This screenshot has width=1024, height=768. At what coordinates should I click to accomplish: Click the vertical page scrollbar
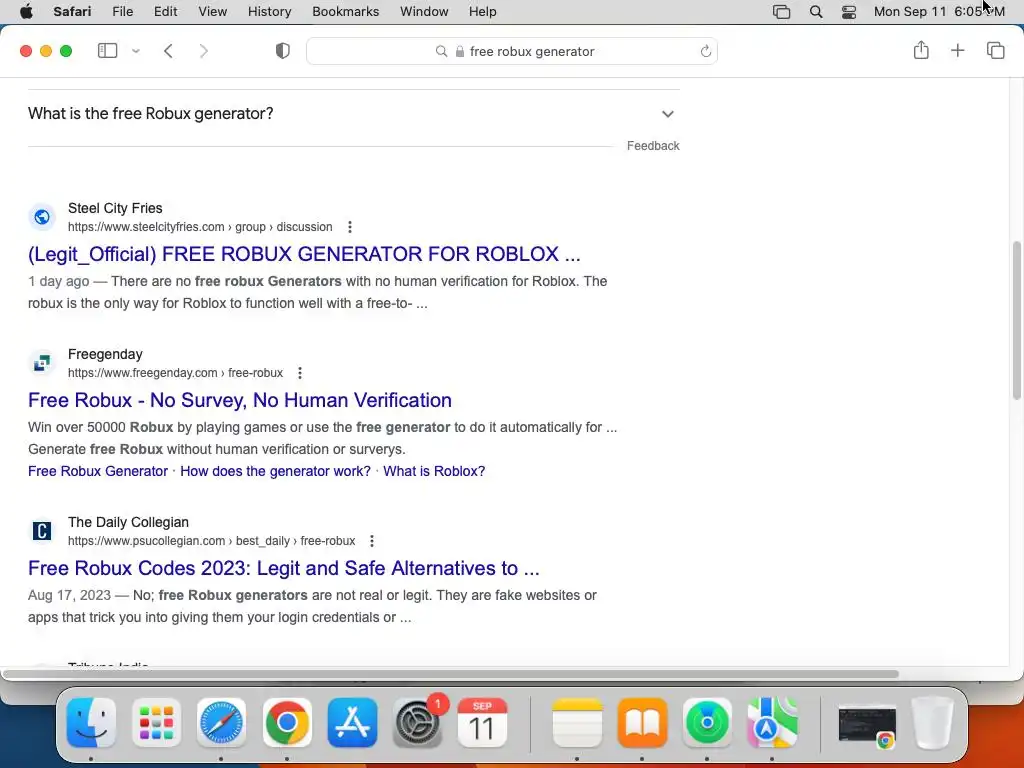coord(1017,320)
